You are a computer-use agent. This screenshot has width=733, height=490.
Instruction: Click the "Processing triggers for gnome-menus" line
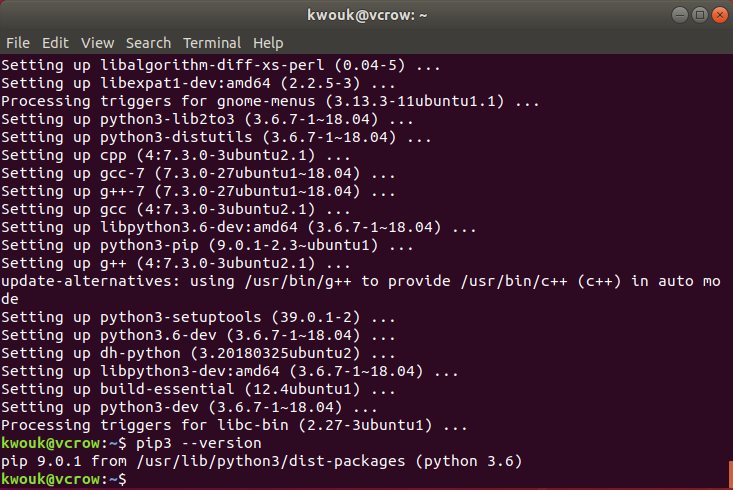[x=270, y=101]
